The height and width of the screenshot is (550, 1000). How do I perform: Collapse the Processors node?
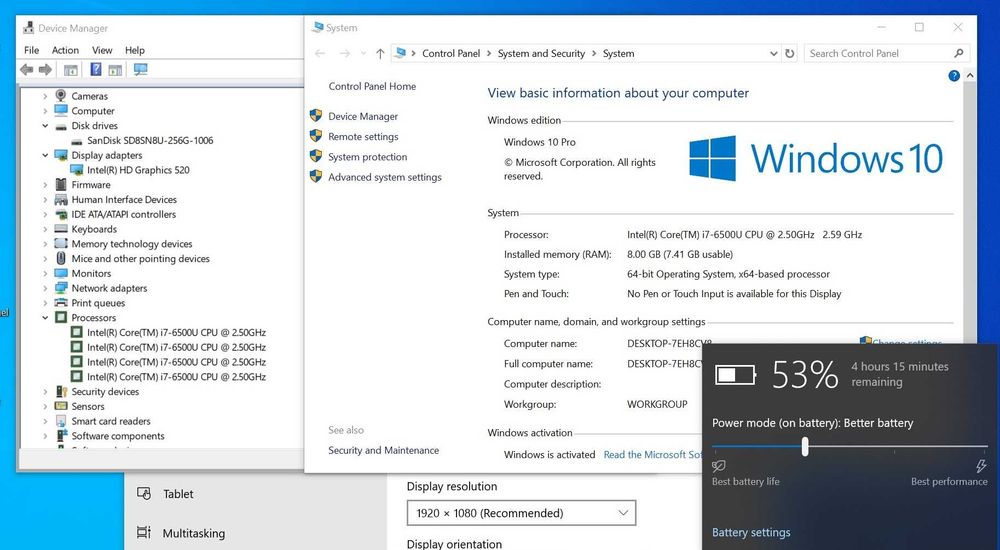[x=45, y=317]
